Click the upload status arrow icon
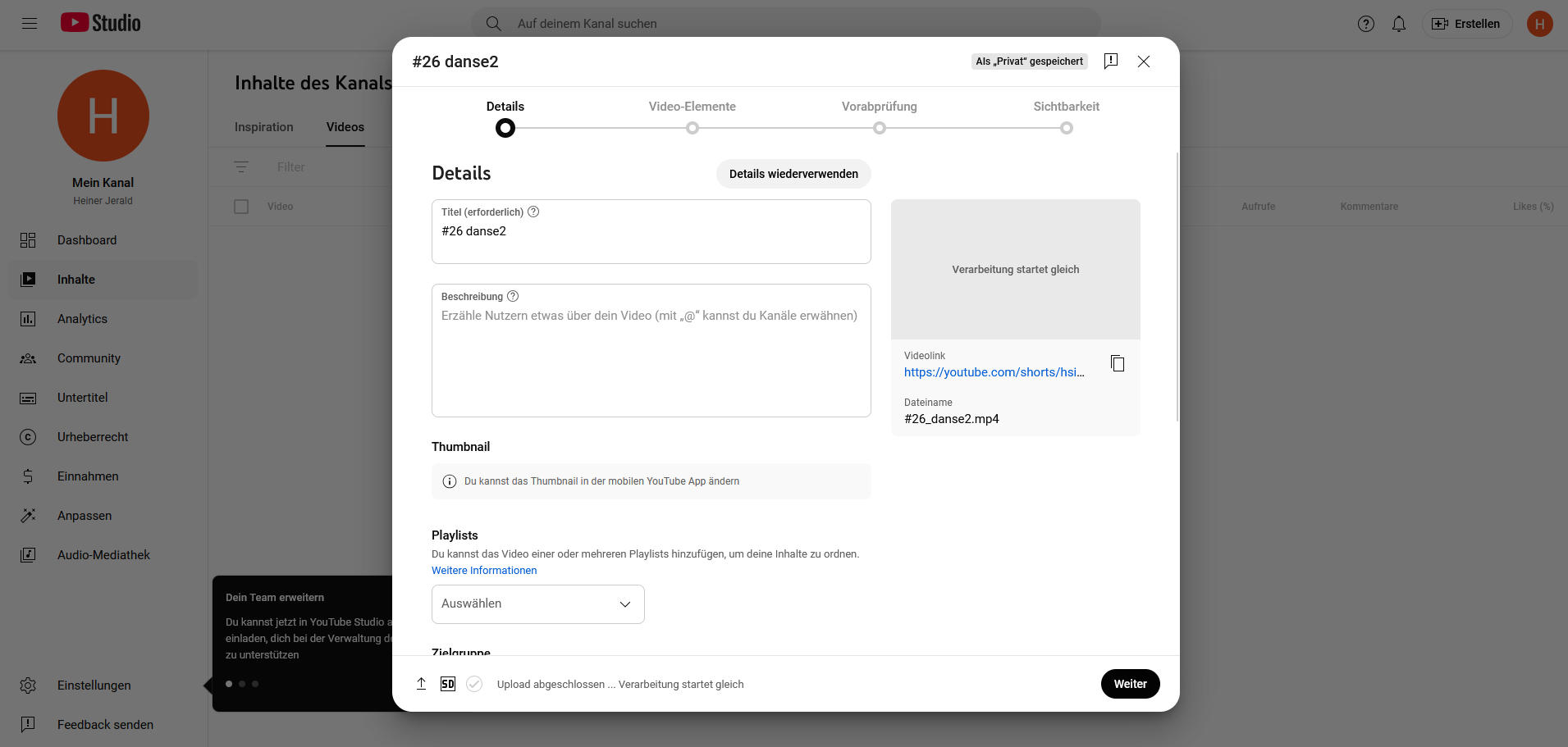1568x747 pixels. (x=421, y=684)
